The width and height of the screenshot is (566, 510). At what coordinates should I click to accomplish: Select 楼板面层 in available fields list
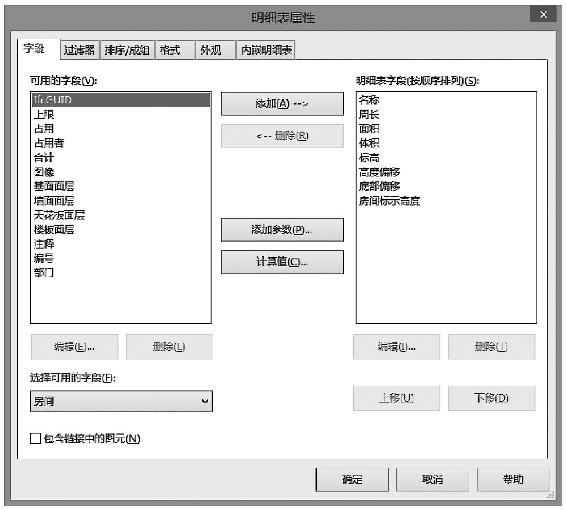click(121, 230)
